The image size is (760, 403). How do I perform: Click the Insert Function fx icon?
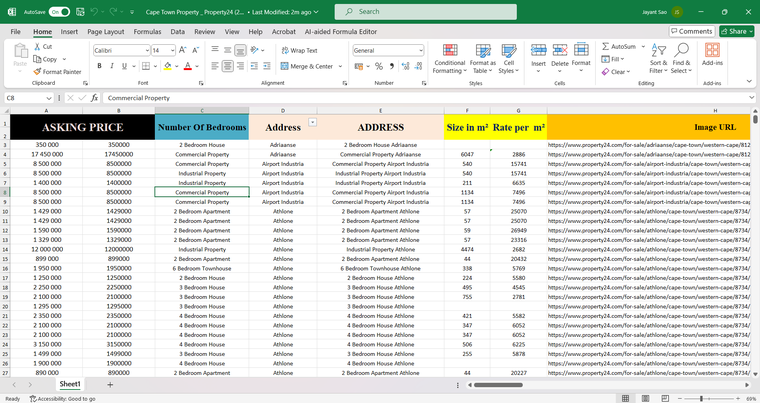[x=94, y=98]
